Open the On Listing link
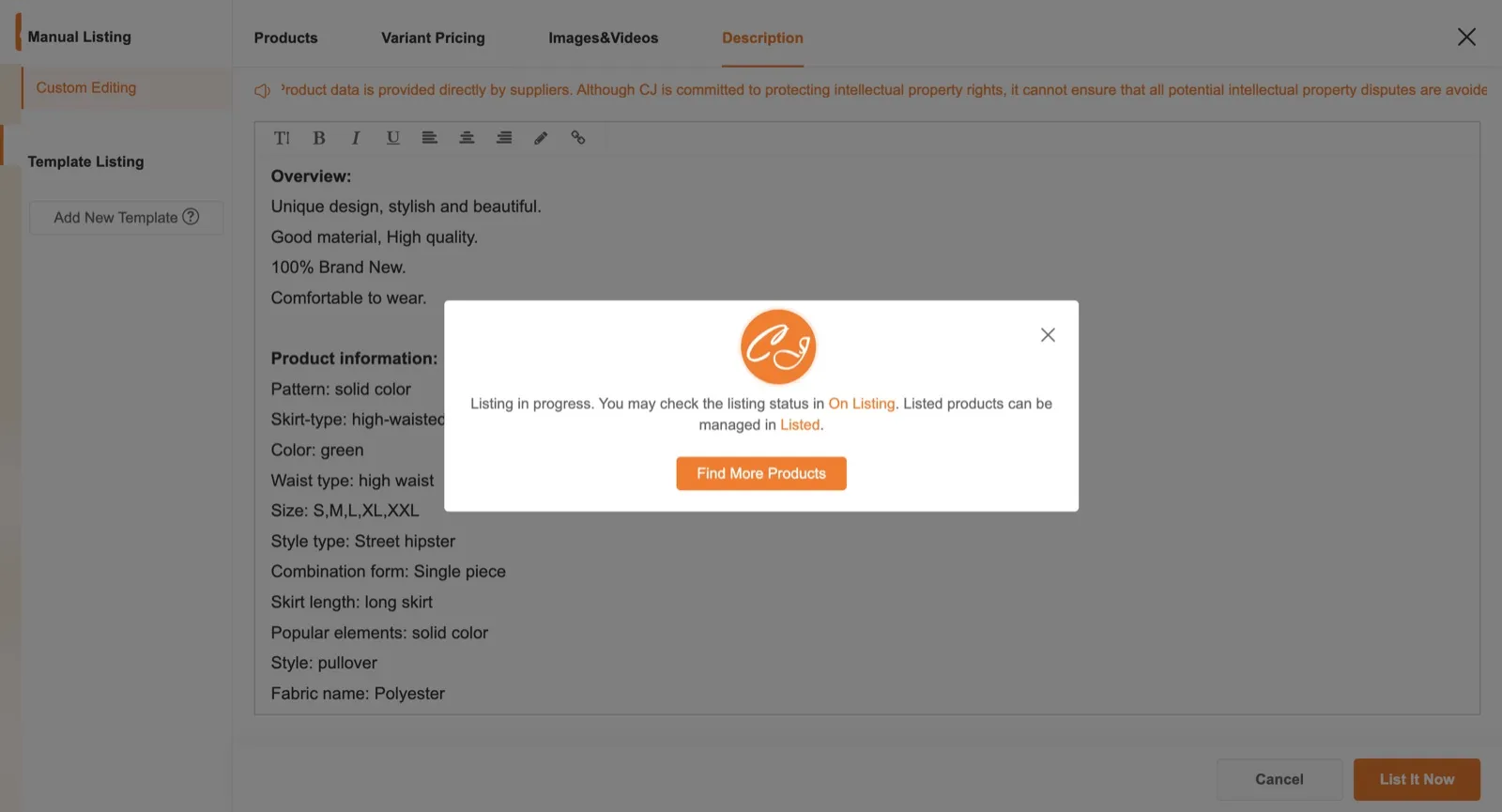Image resolution: width=1502 pixels, height=812 pixels. tap(862, 404)
